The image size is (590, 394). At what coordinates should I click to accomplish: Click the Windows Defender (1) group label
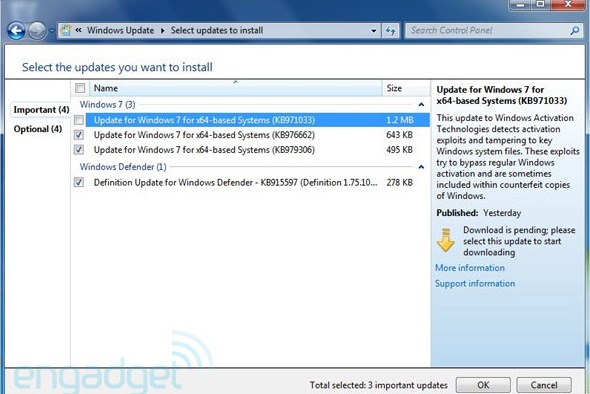[123, 167]
